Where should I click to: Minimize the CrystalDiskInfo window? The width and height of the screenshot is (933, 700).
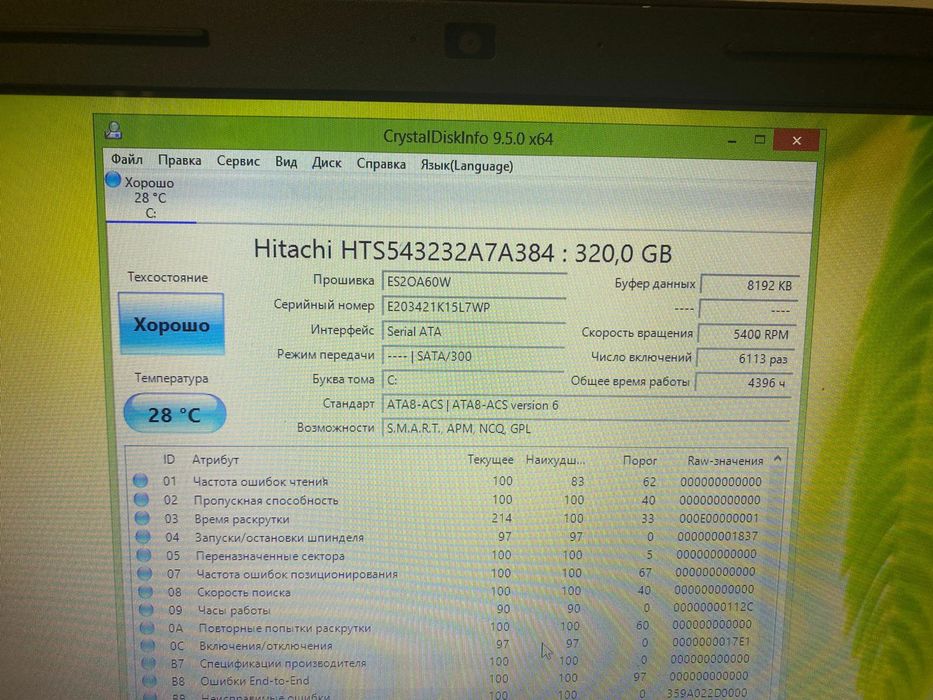(x=732, y=140)
